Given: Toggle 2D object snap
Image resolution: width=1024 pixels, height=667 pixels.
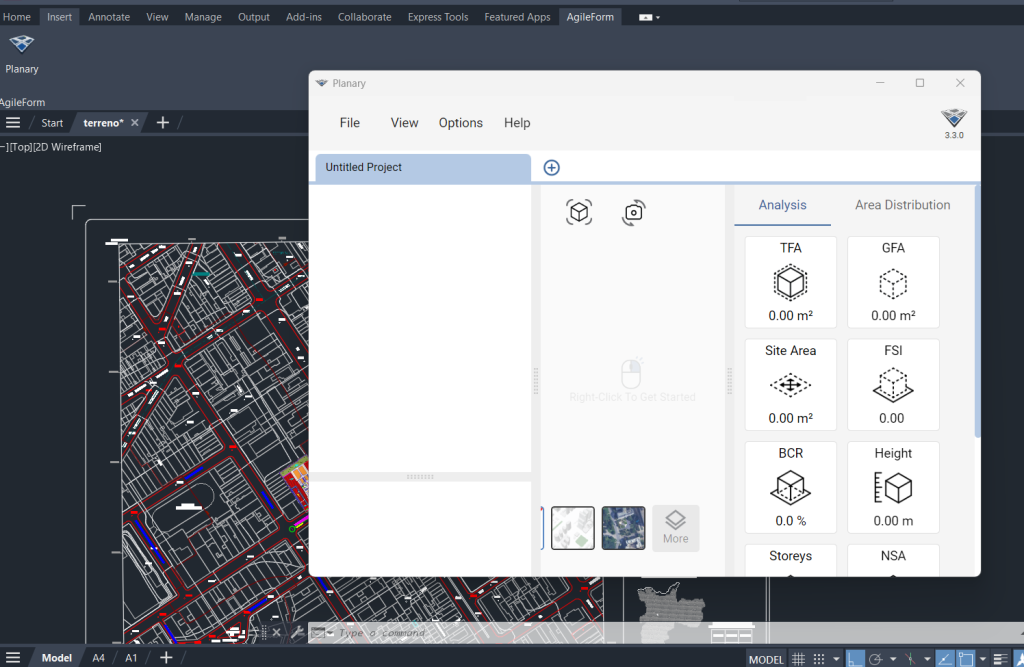Looking at the screenshot, I should (x=967, y=659).
